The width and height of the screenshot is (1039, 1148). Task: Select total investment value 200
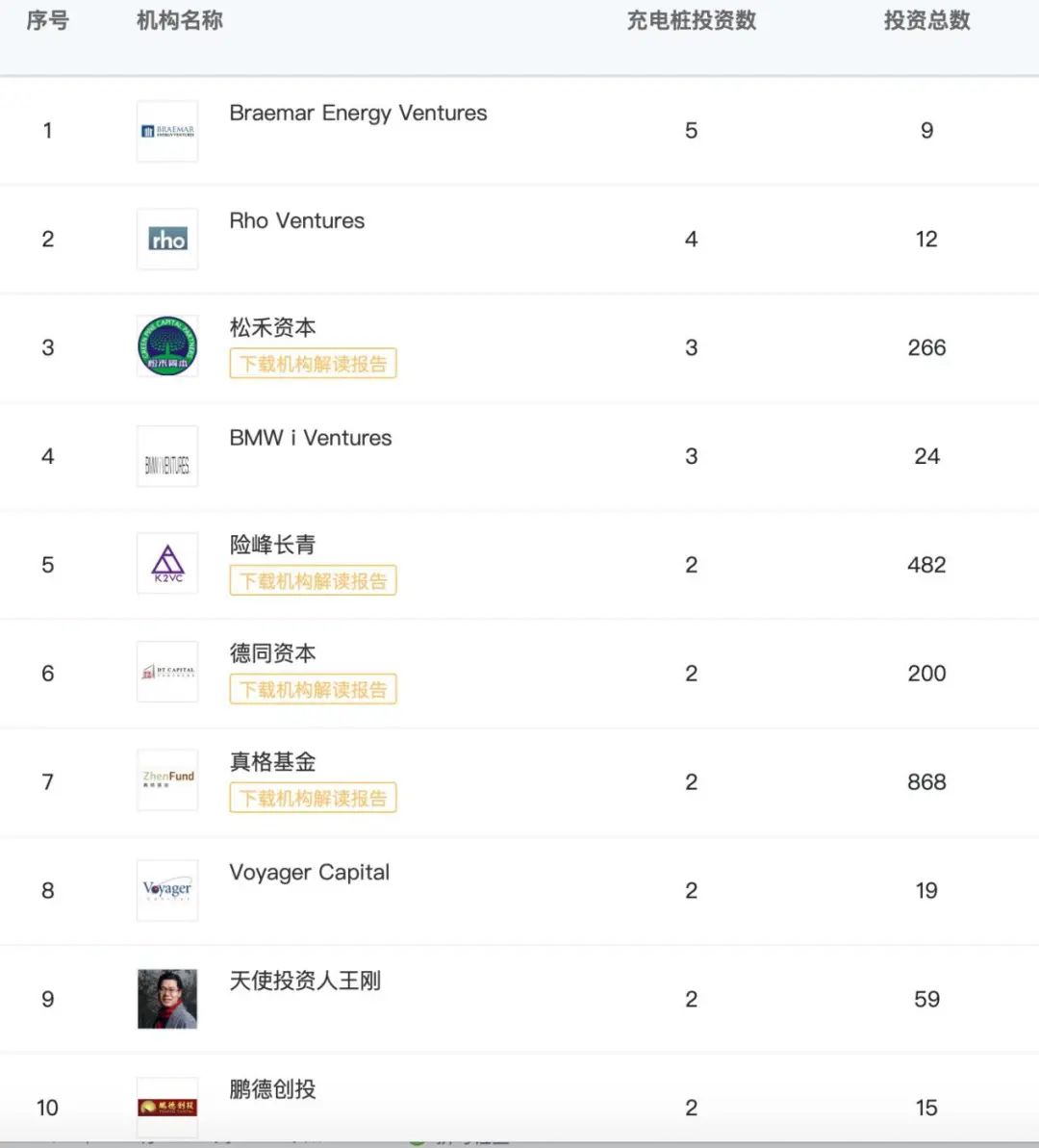(927, 673)
